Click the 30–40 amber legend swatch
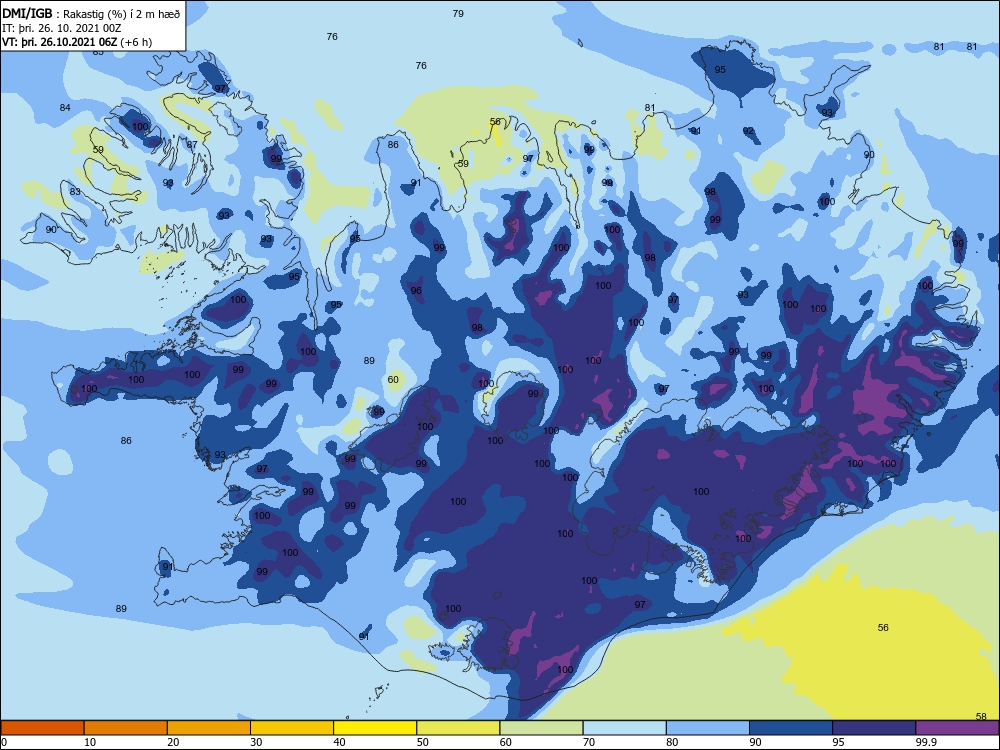 tap(292, 728)
